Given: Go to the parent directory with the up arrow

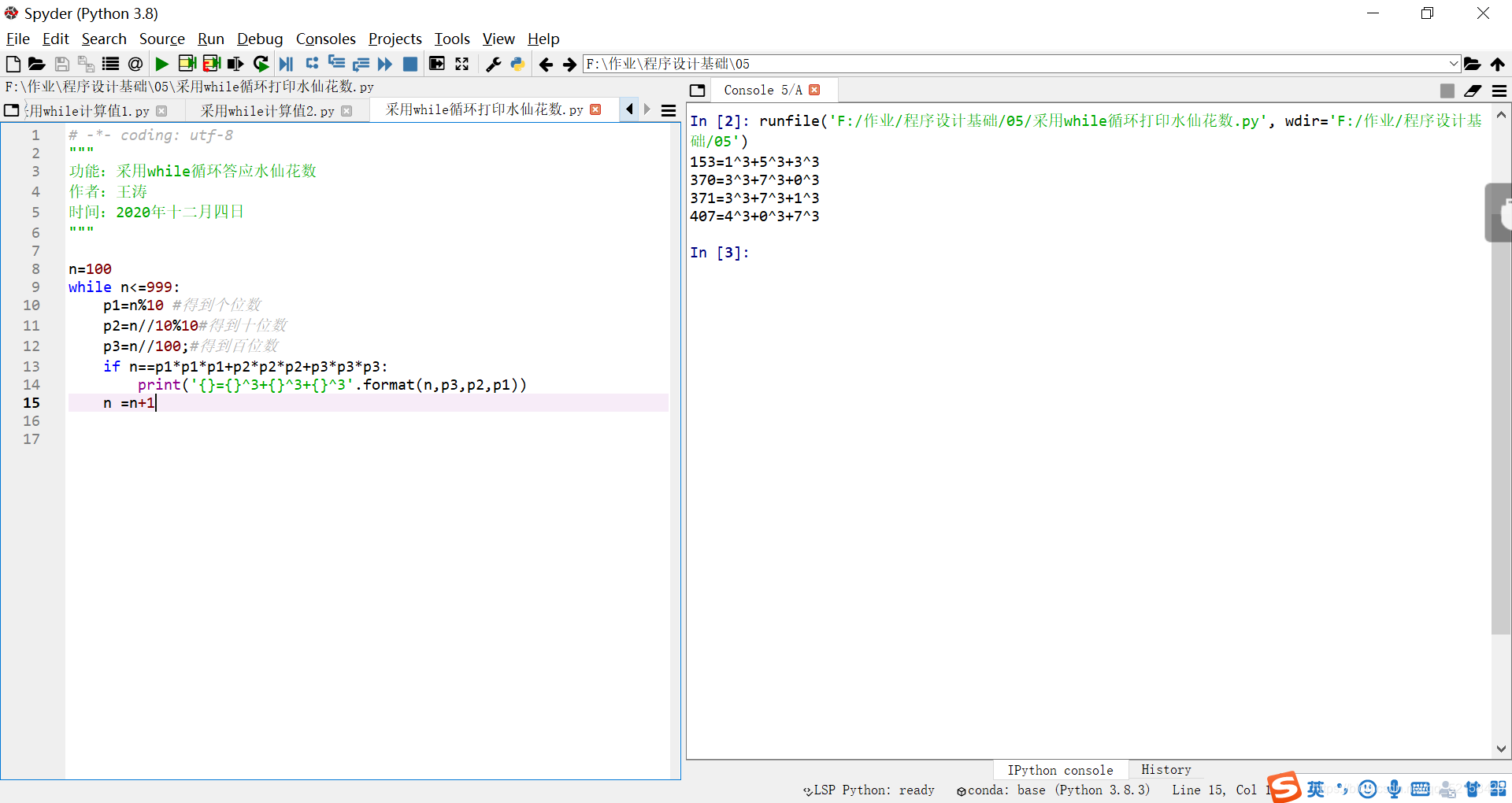Looking at the screenshot, I should pyautogui.click(x=1498, y=64).
